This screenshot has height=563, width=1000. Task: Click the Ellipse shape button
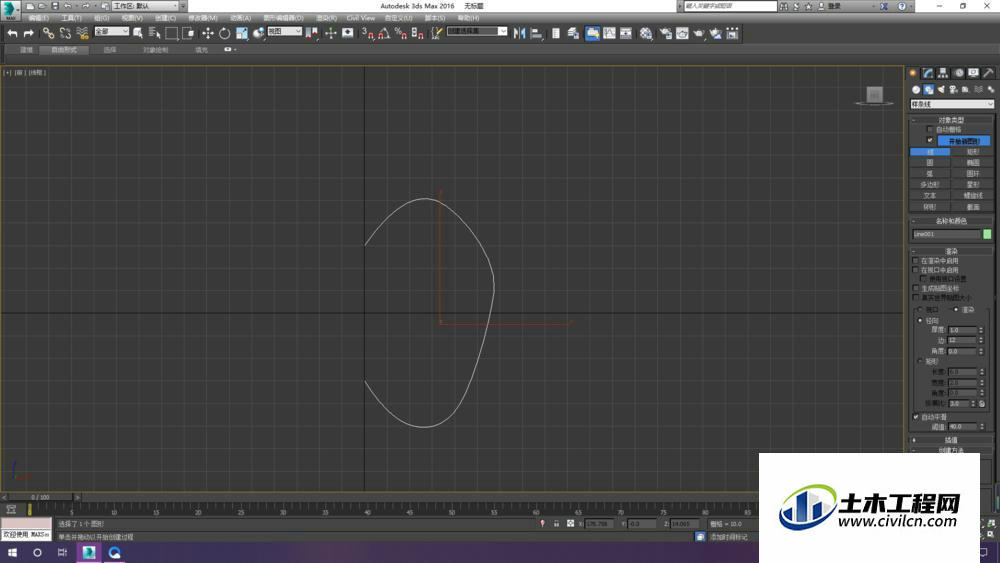tap(973, 163)
